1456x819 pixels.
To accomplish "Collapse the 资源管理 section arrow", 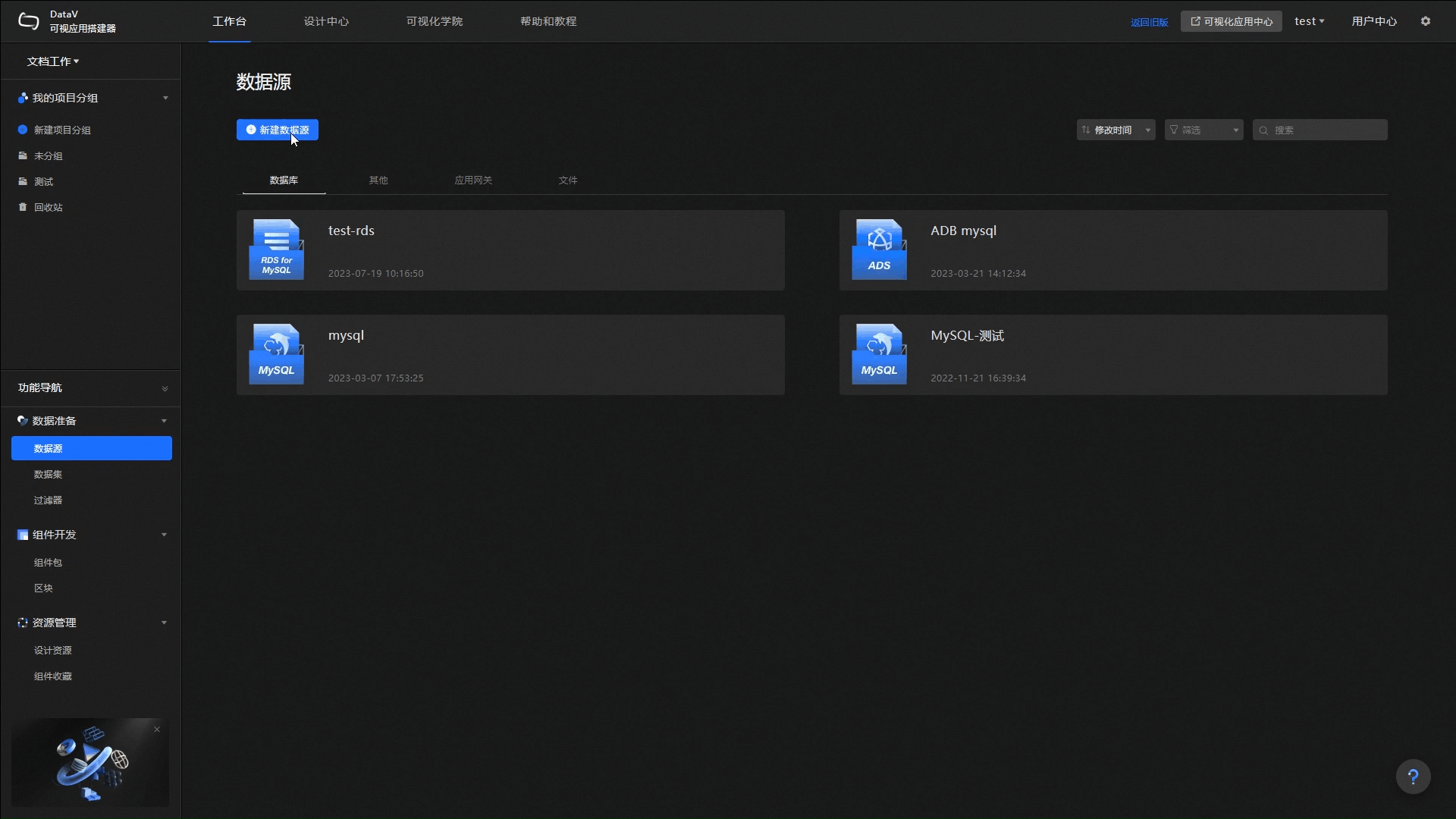I will point(164,623).
